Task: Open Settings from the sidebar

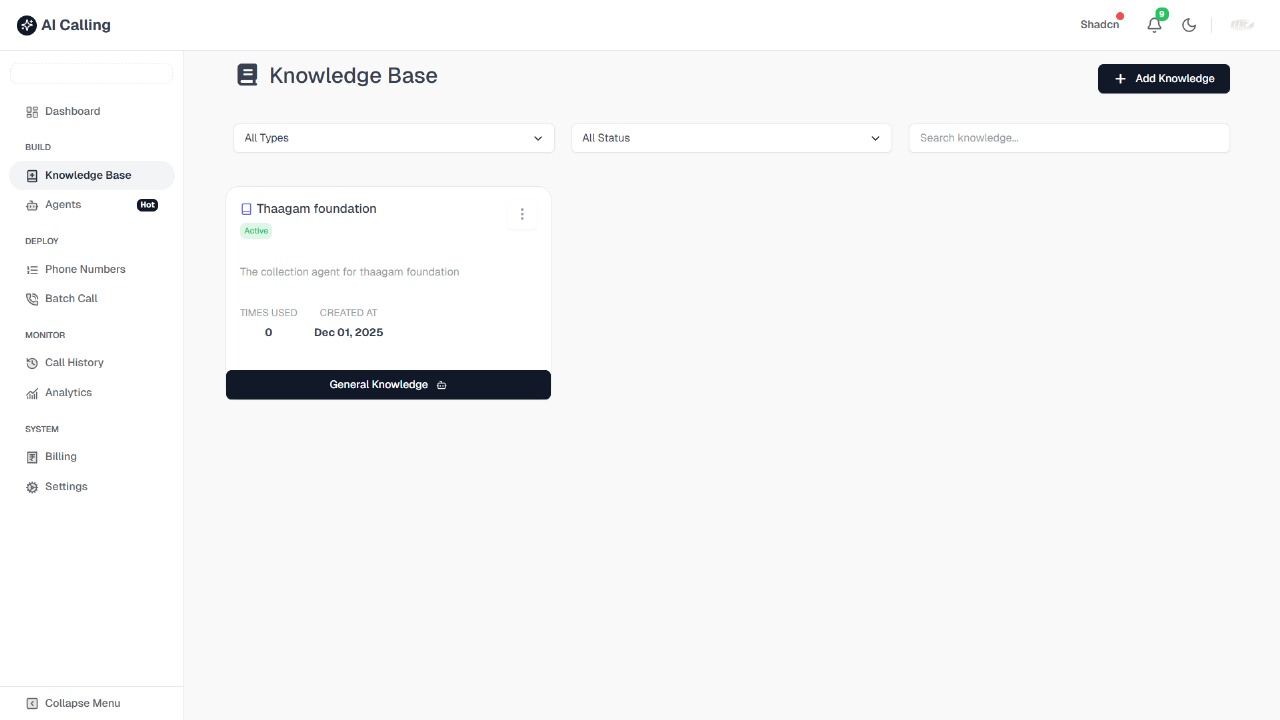Action: click(x=65, y=486)
